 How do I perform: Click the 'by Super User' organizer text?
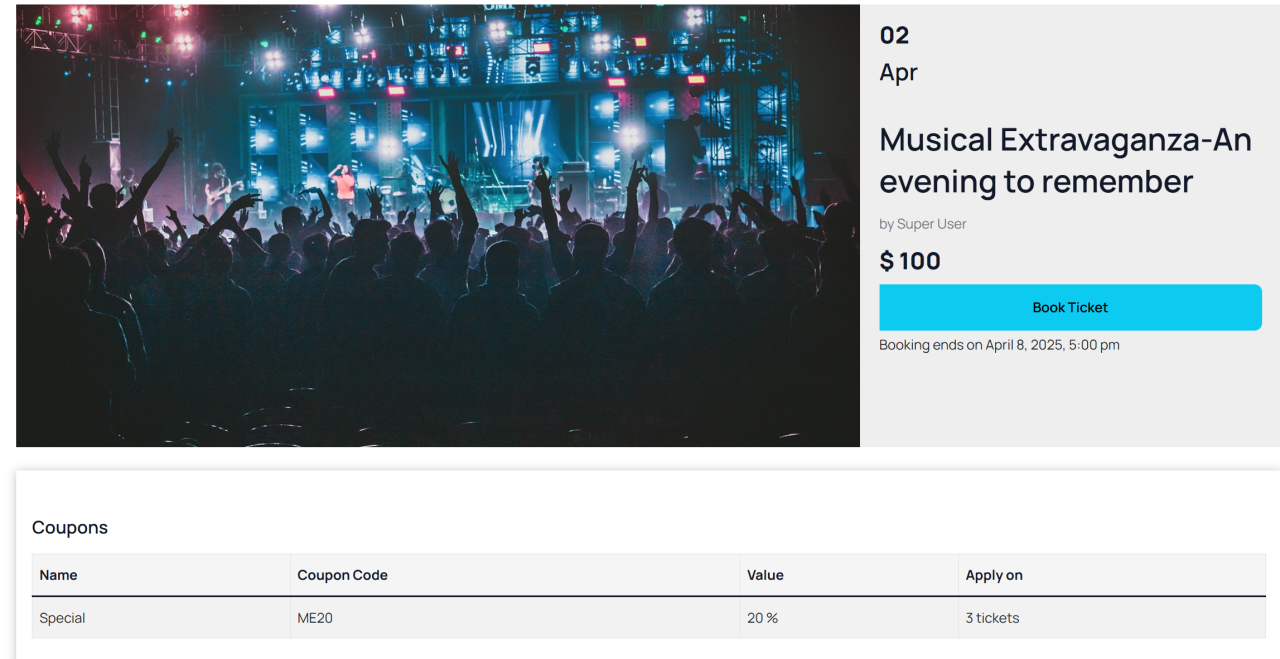coord(923,224)
